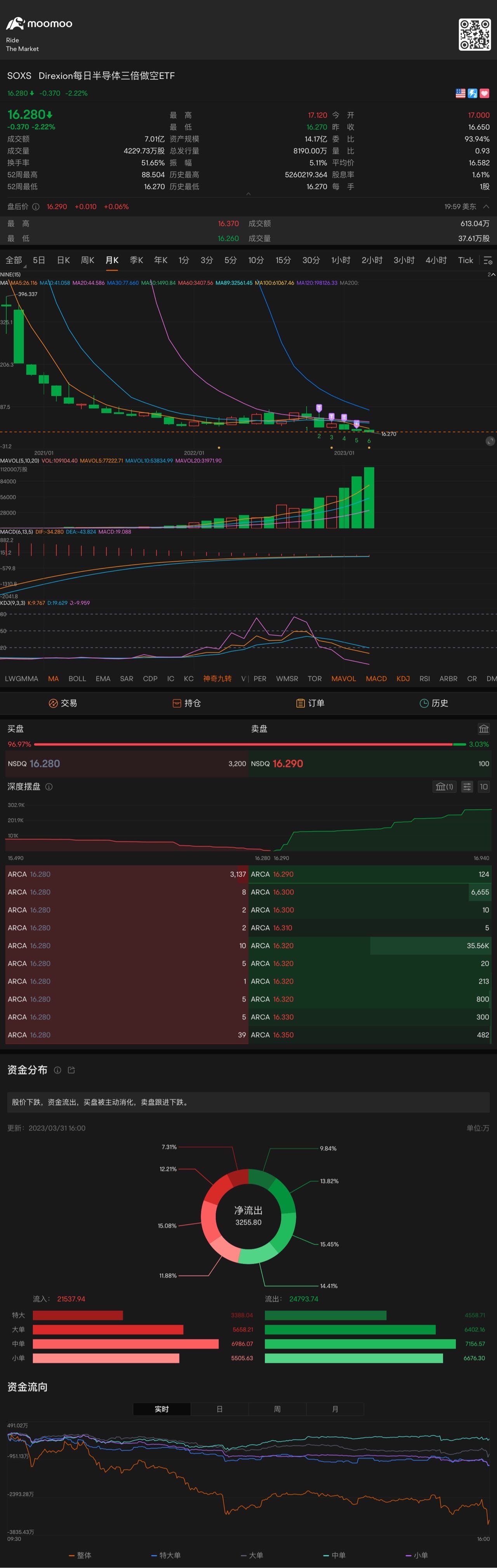Open the 持仓 positions button
This screenshot has width=497, height=1568.
click(x=186, y=703)
